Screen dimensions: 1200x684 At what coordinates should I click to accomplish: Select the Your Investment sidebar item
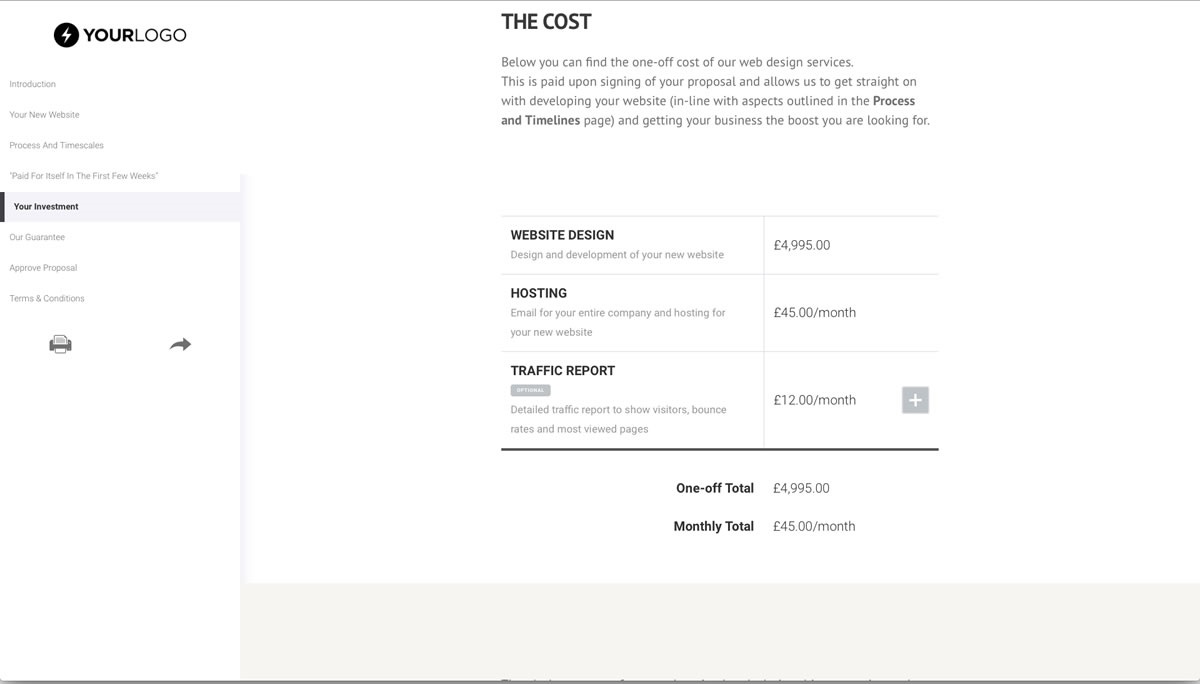point(46,207)
